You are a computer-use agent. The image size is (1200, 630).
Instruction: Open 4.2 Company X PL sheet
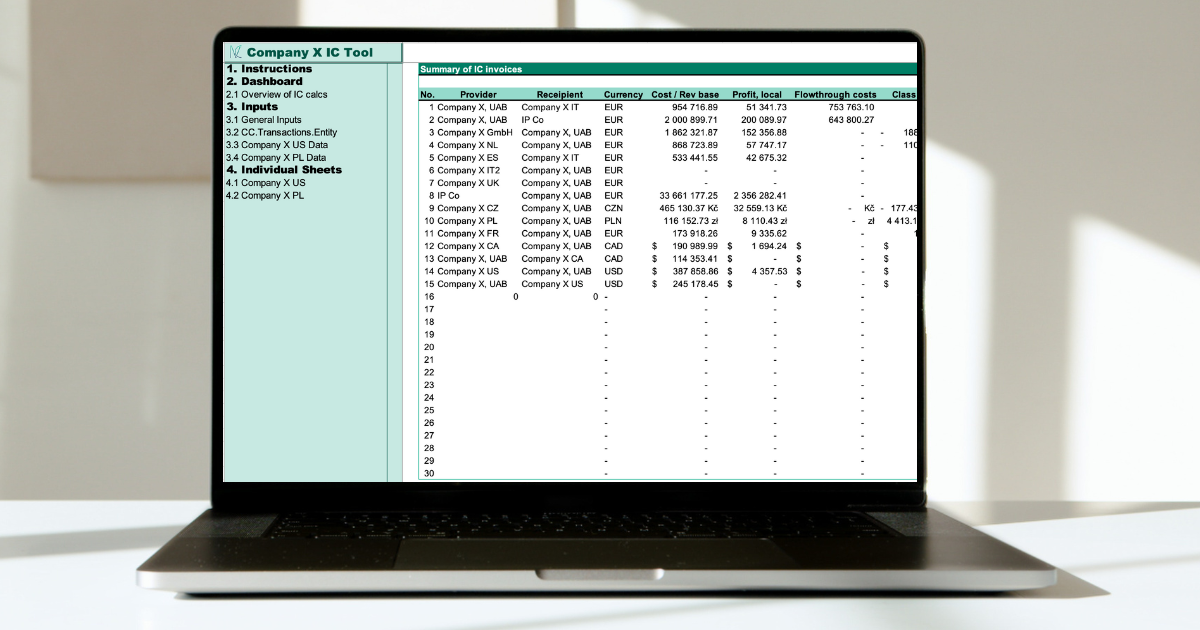(x=265, y=196)
